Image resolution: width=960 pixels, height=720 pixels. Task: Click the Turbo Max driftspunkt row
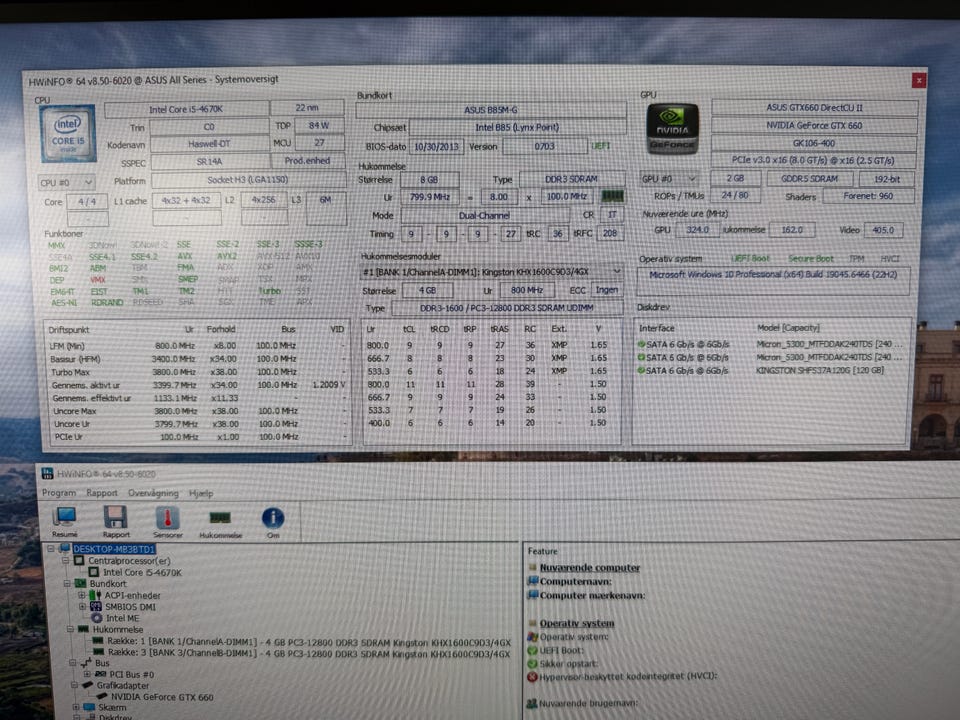(197, 372)
